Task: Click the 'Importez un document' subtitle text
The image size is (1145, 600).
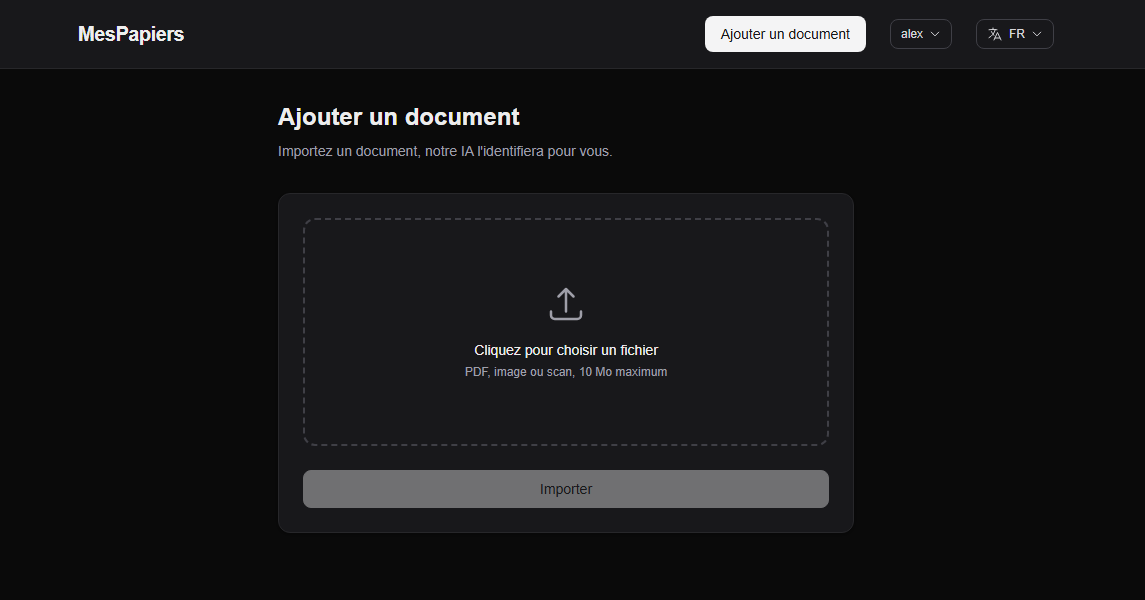Action: click(445, 151)
